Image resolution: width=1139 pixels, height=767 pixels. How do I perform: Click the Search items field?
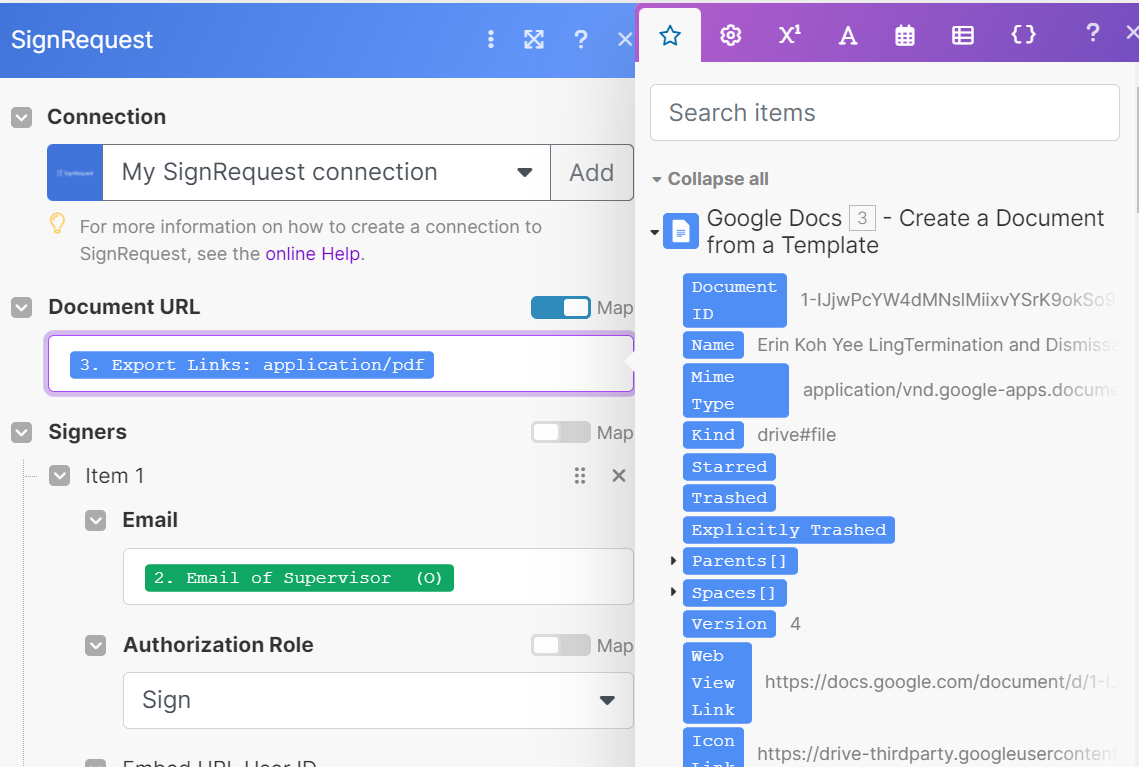click(884, 113)
